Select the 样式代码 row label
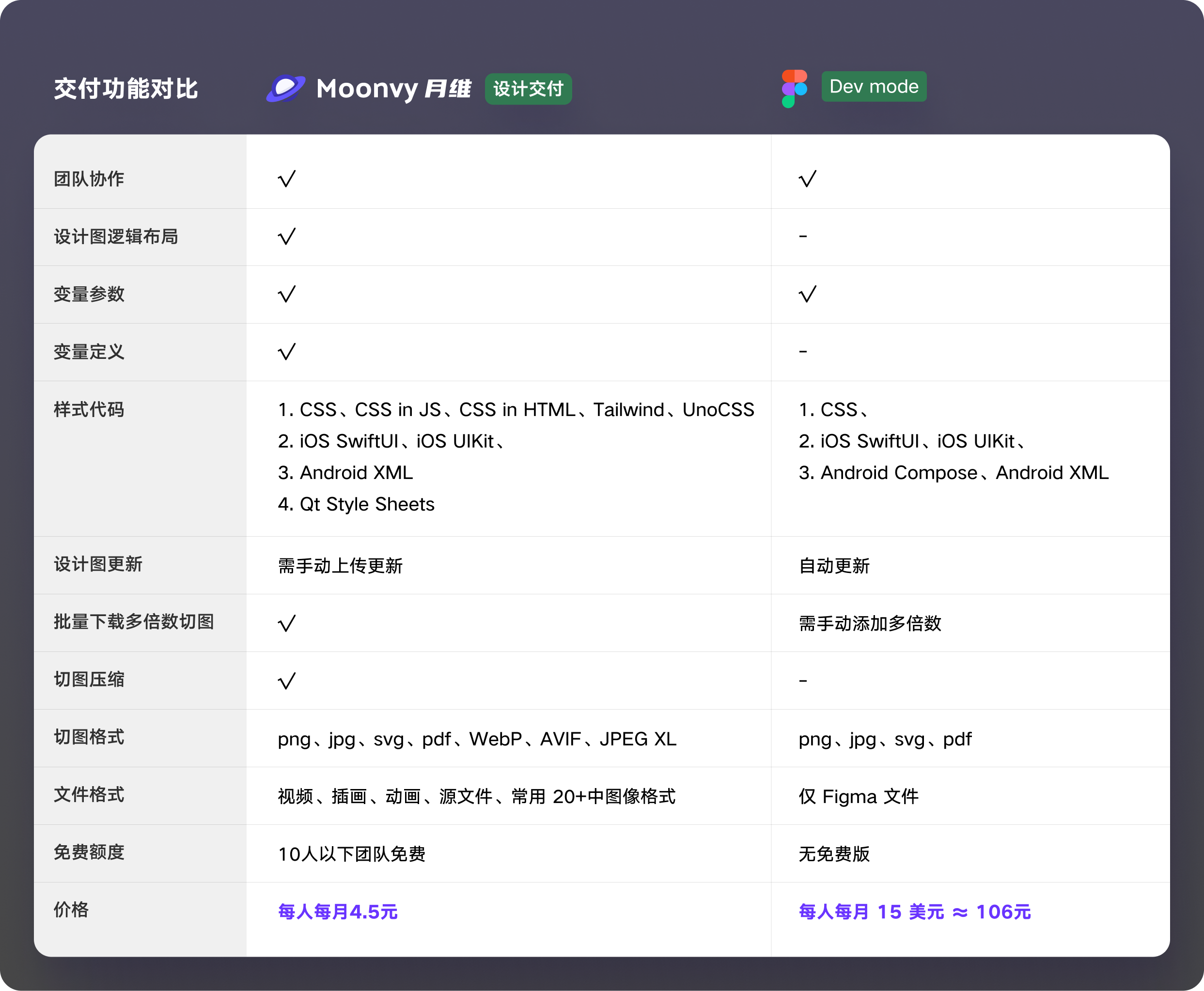 [x=89, y=409]
